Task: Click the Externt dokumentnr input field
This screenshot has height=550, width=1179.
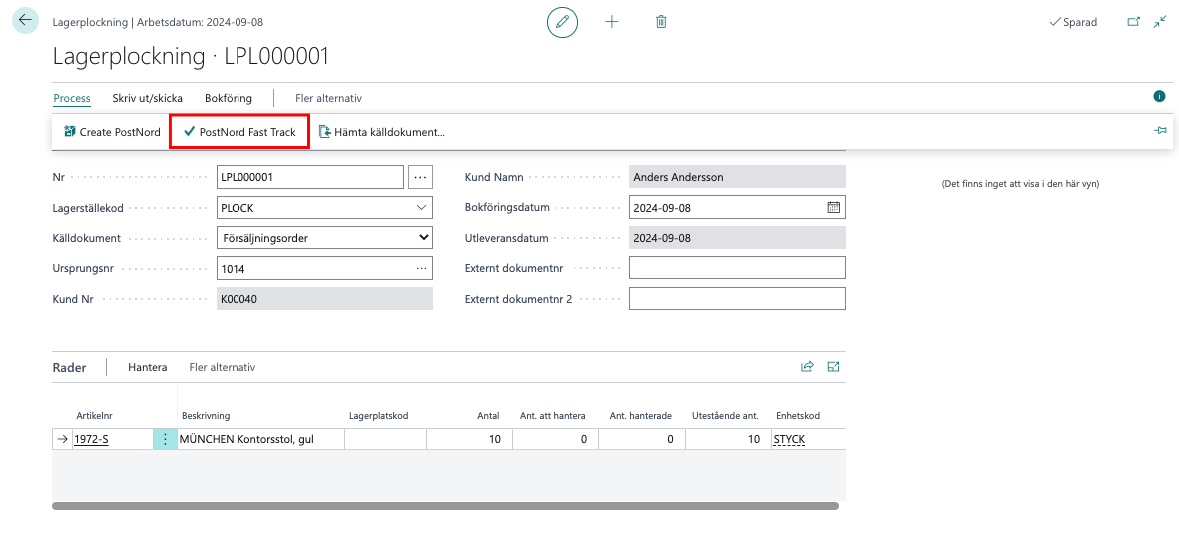Action: pos(737,268)
